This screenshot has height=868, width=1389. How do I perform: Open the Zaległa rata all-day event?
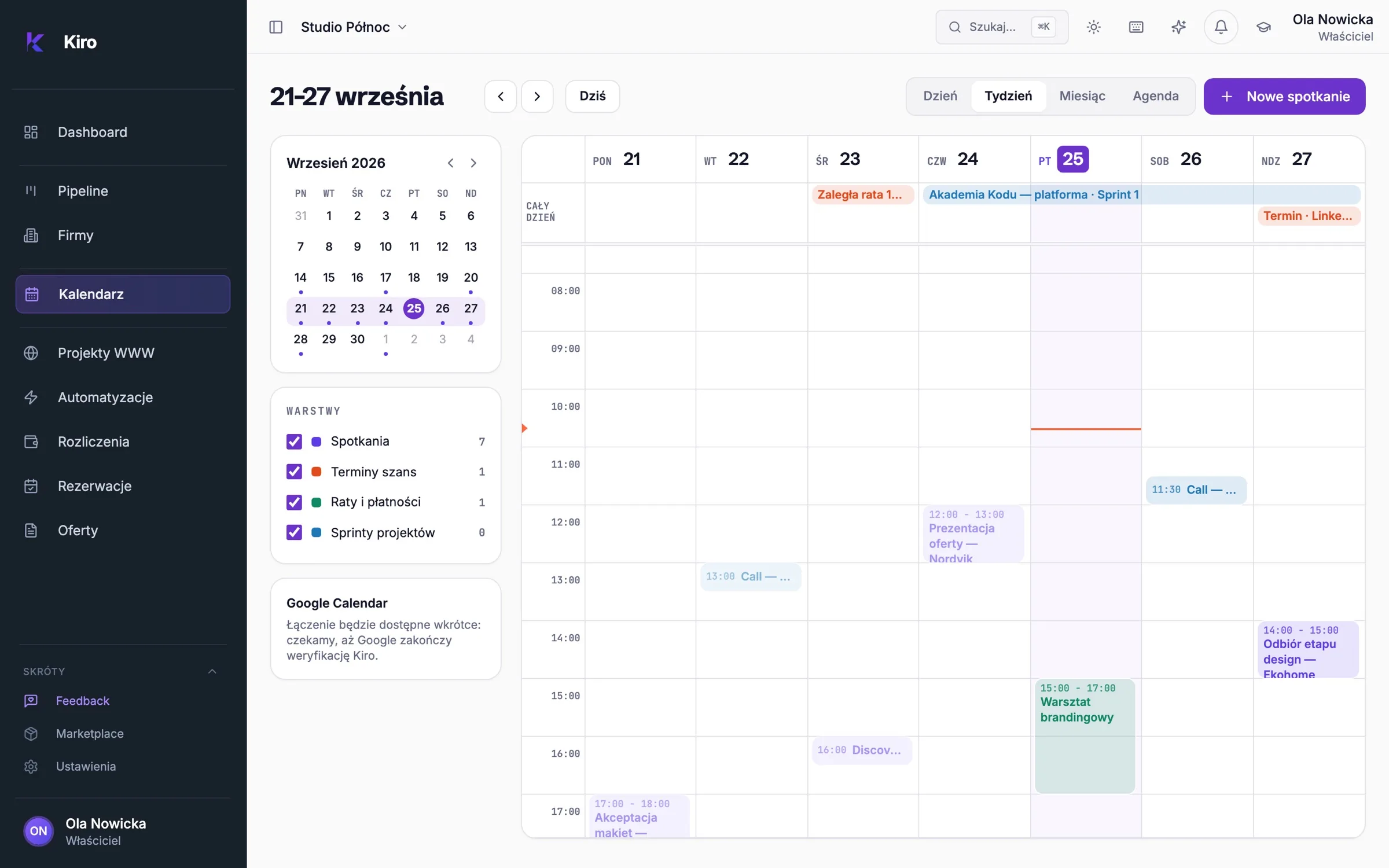point(862,194)
